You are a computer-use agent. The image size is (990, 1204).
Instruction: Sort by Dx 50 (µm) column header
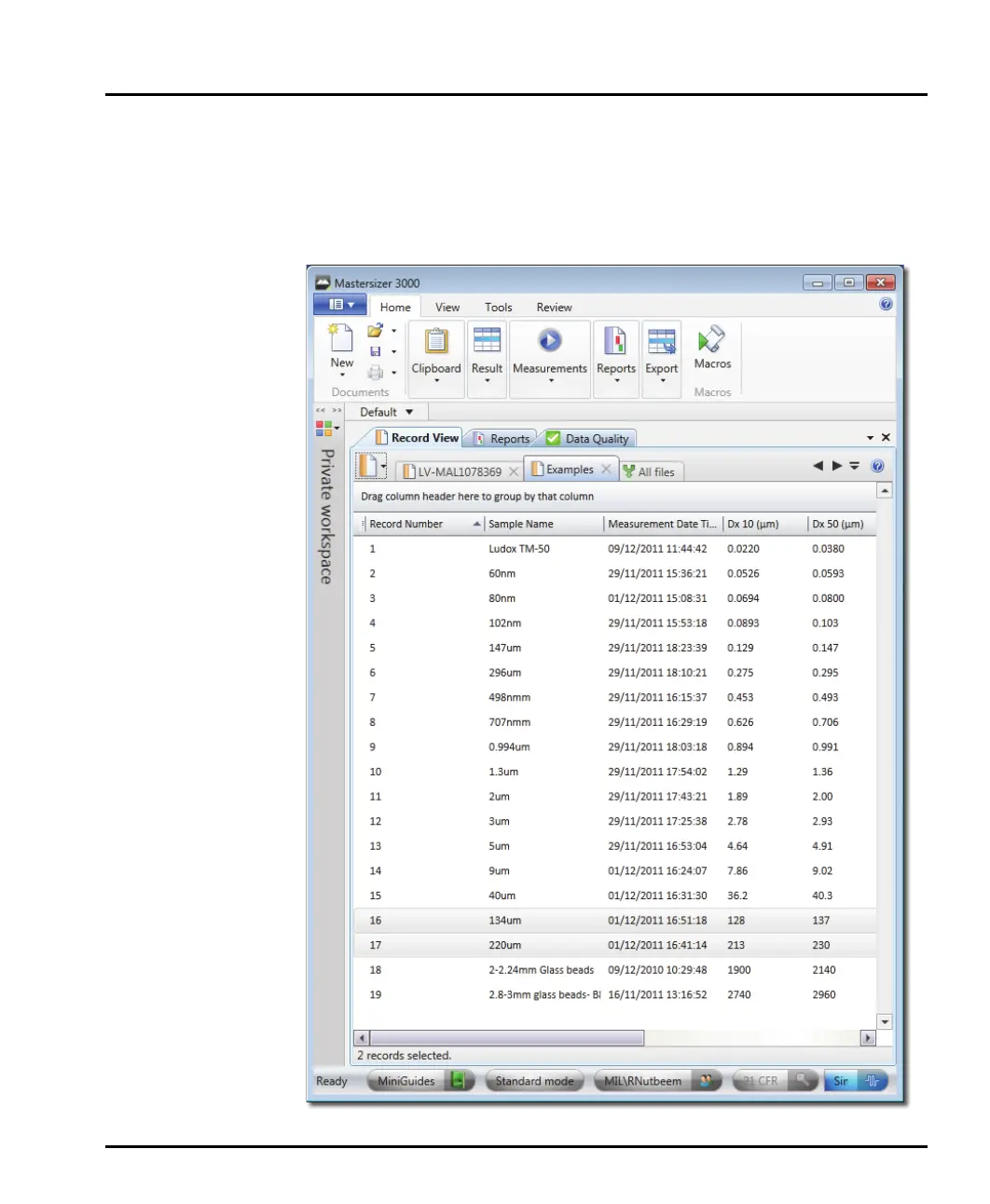tap(842, 524)
